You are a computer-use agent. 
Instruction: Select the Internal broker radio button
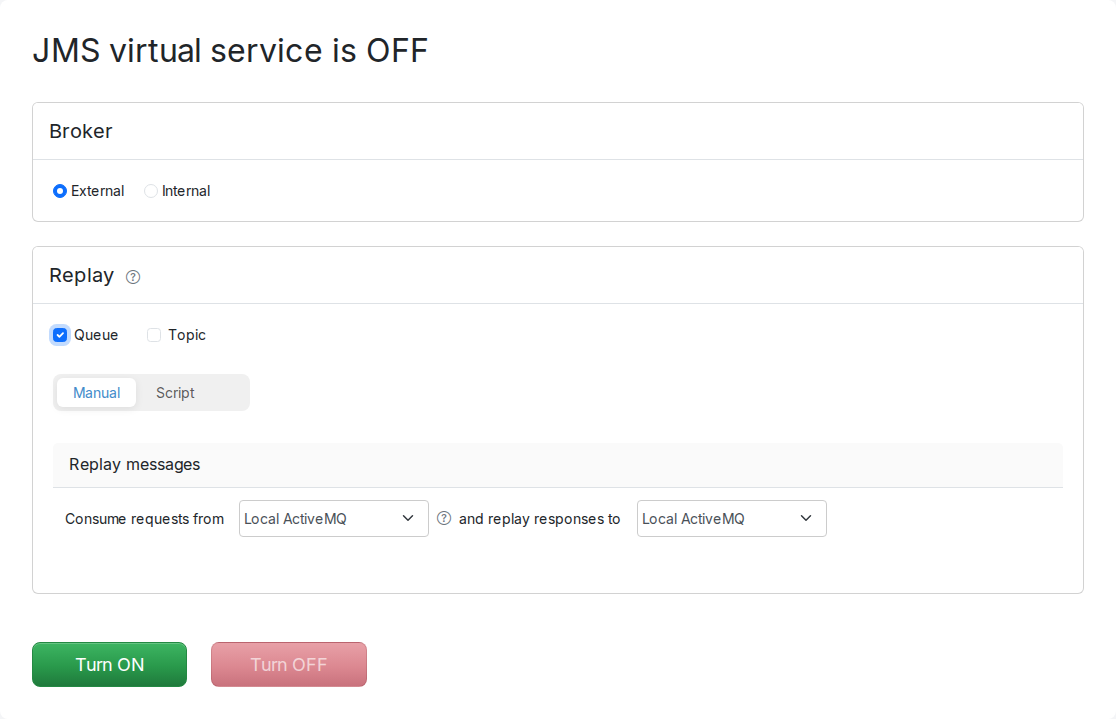151,191
